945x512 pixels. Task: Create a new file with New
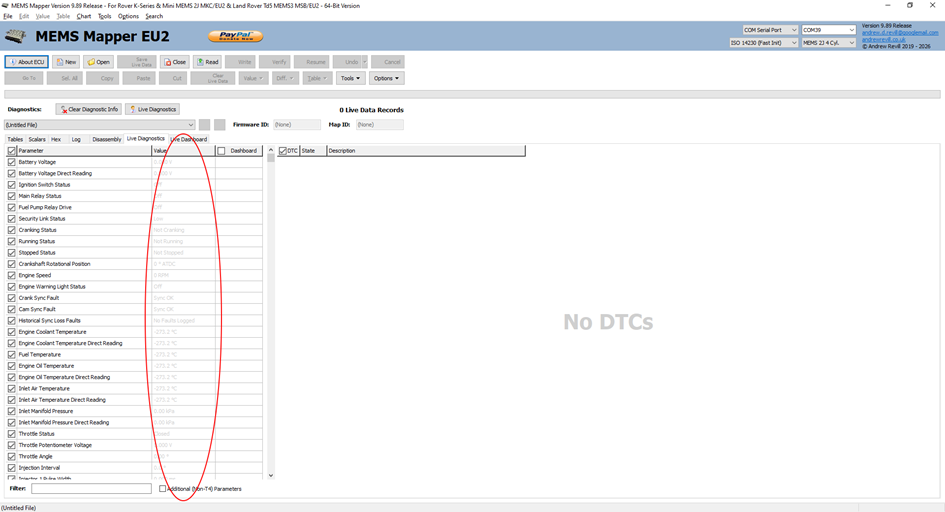[x=66, y=62]
